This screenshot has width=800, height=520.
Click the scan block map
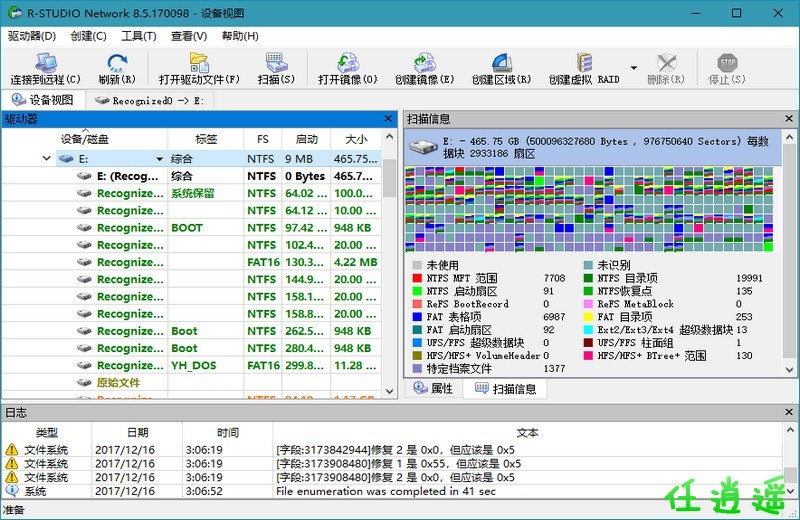589,209
